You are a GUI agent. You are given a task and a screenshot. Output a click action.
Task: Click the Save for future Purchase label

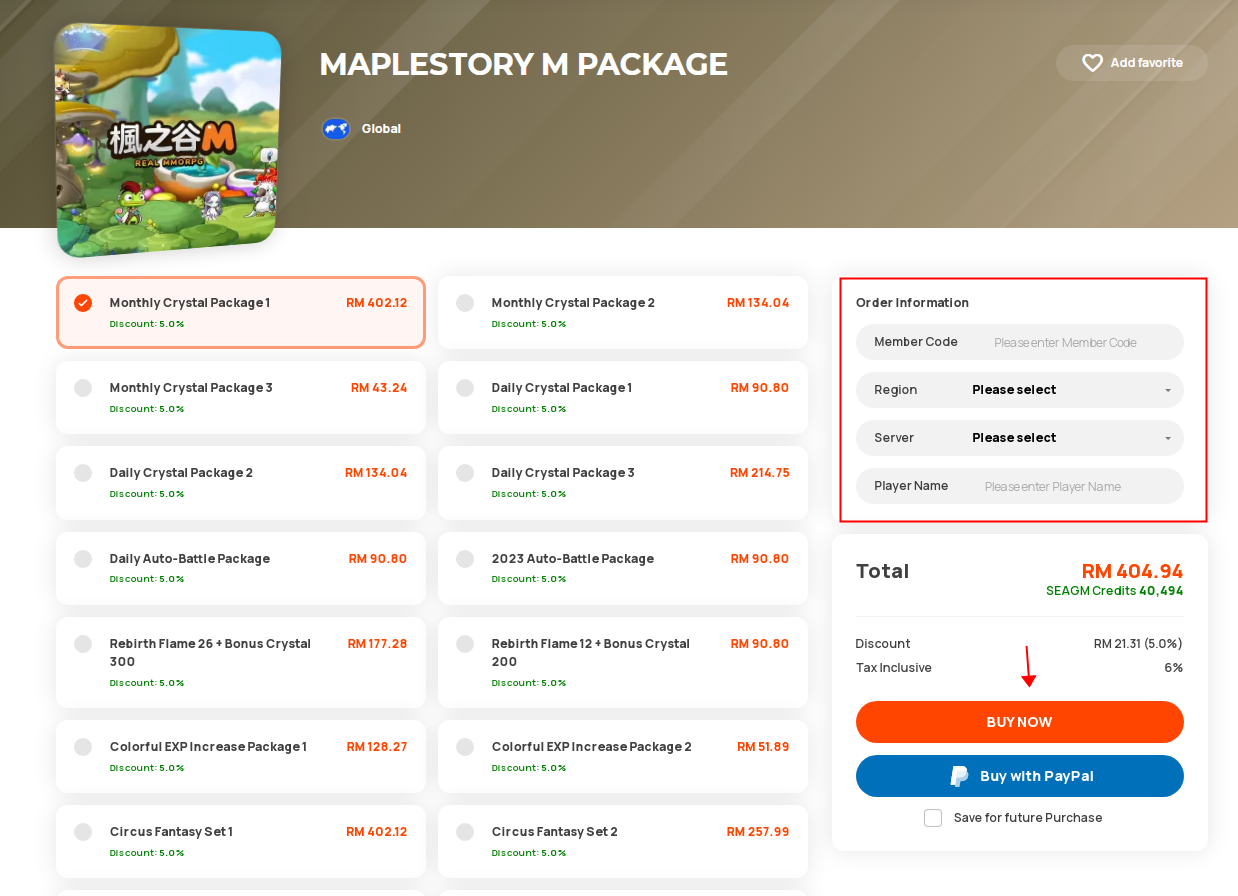click(1028, 818)
